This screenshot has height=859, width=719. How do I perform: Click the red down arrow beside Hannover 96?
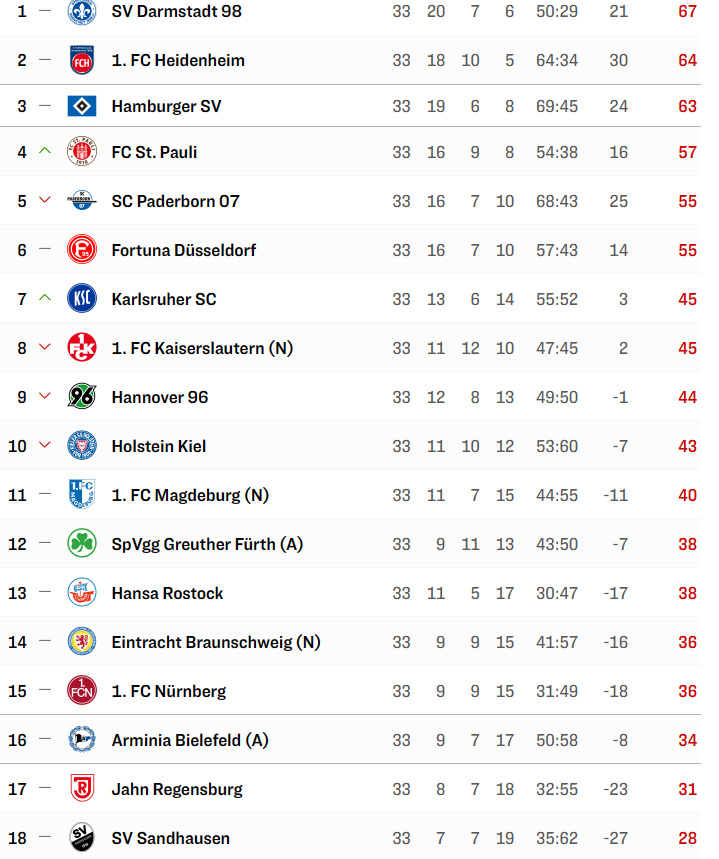tap(44, 396)
